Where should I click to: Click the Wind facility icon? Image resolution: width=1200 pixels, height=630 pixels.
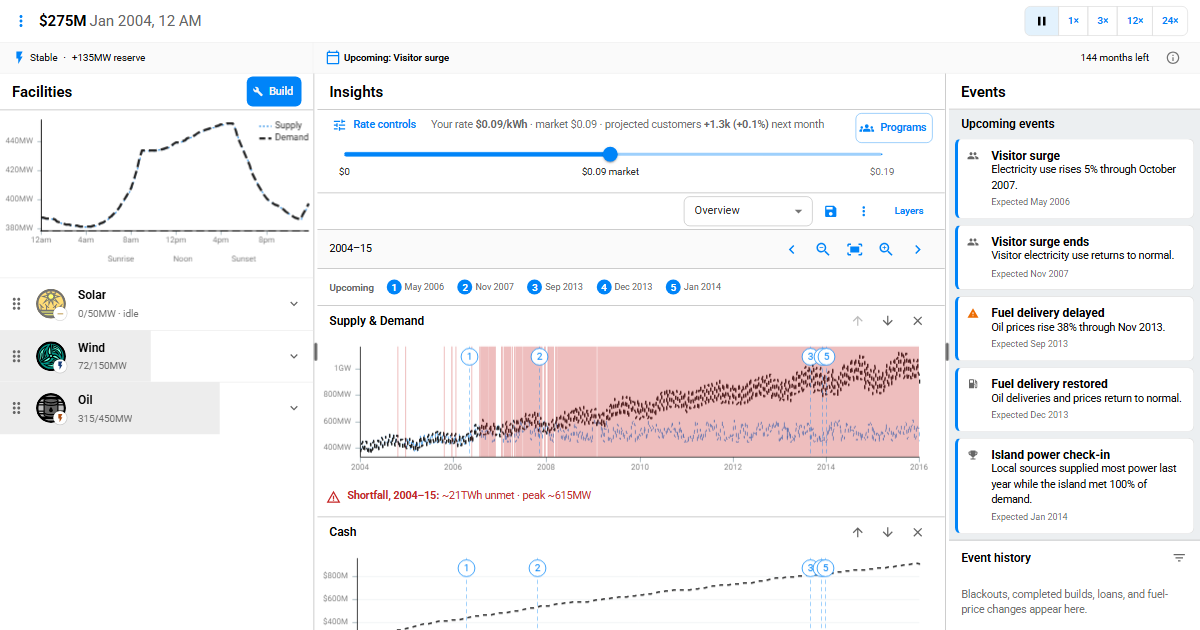pos(51,356)
